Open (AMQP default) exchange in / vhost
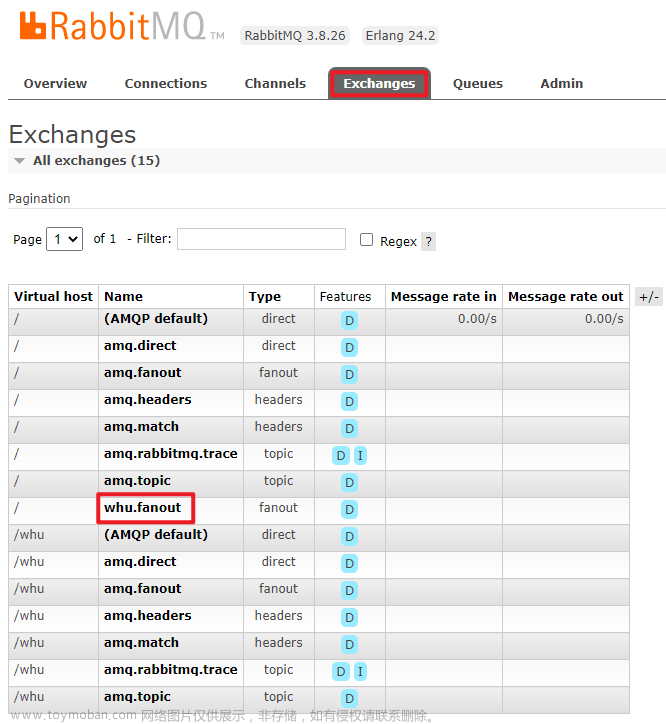 click(156, 319)
